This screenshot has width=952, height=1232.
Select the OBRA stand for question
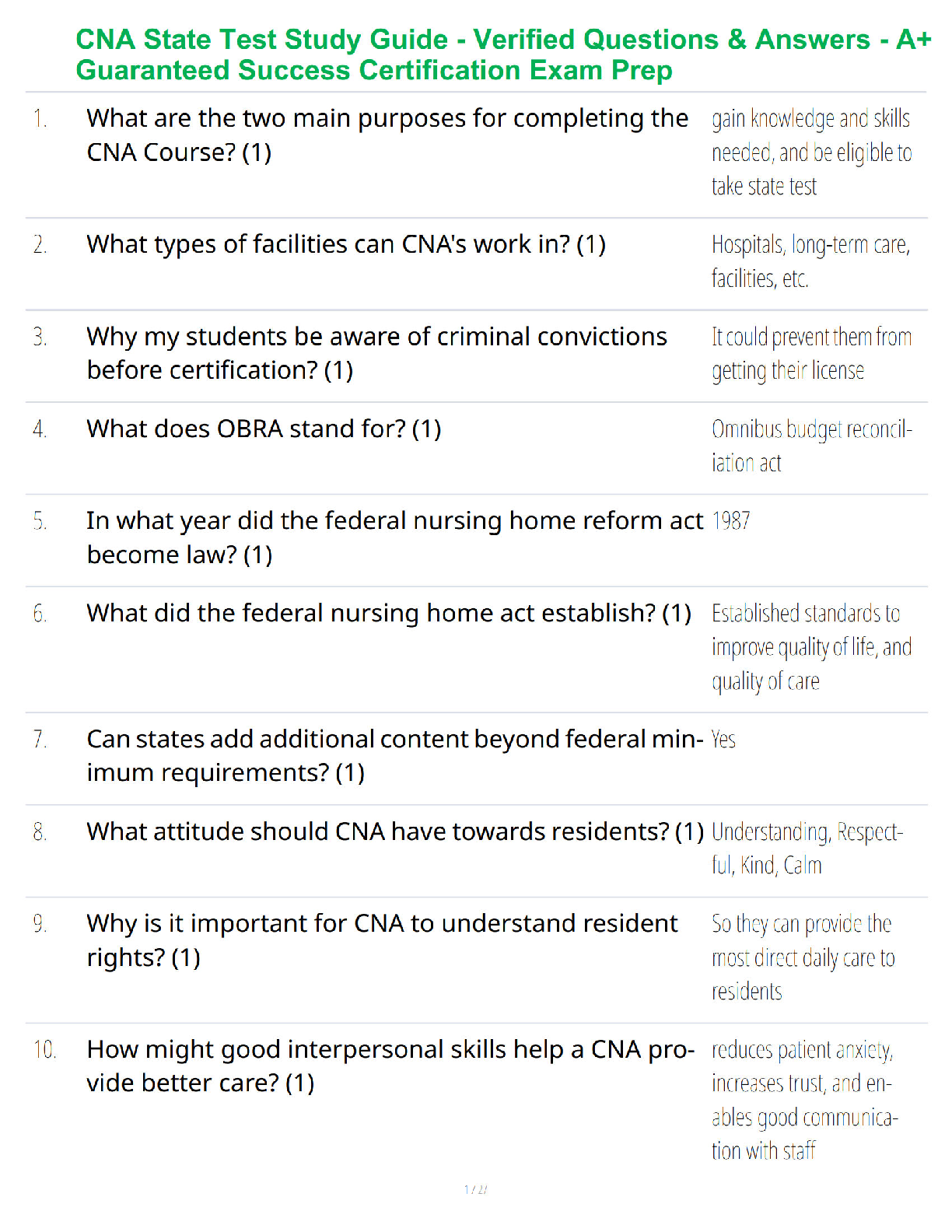coord(264,429)
